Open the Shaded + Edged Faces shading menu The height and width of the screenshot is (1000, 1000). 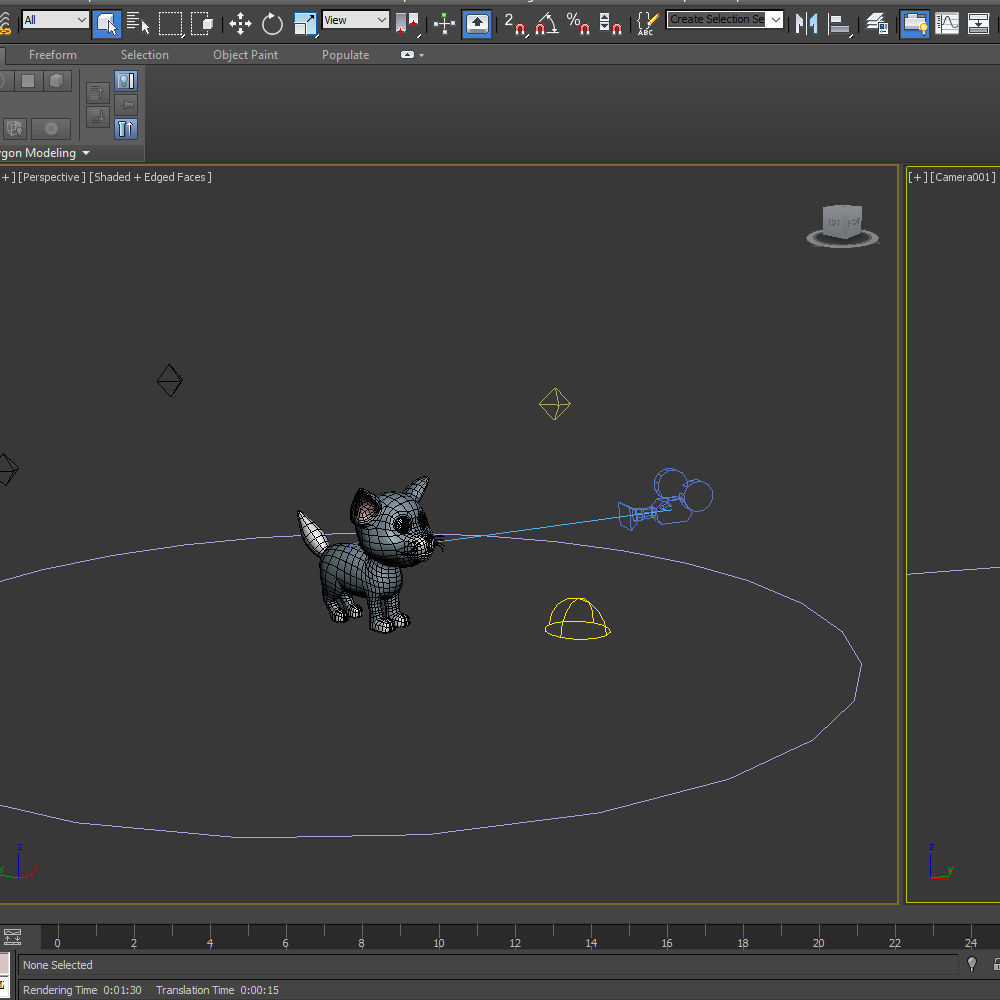150,177
